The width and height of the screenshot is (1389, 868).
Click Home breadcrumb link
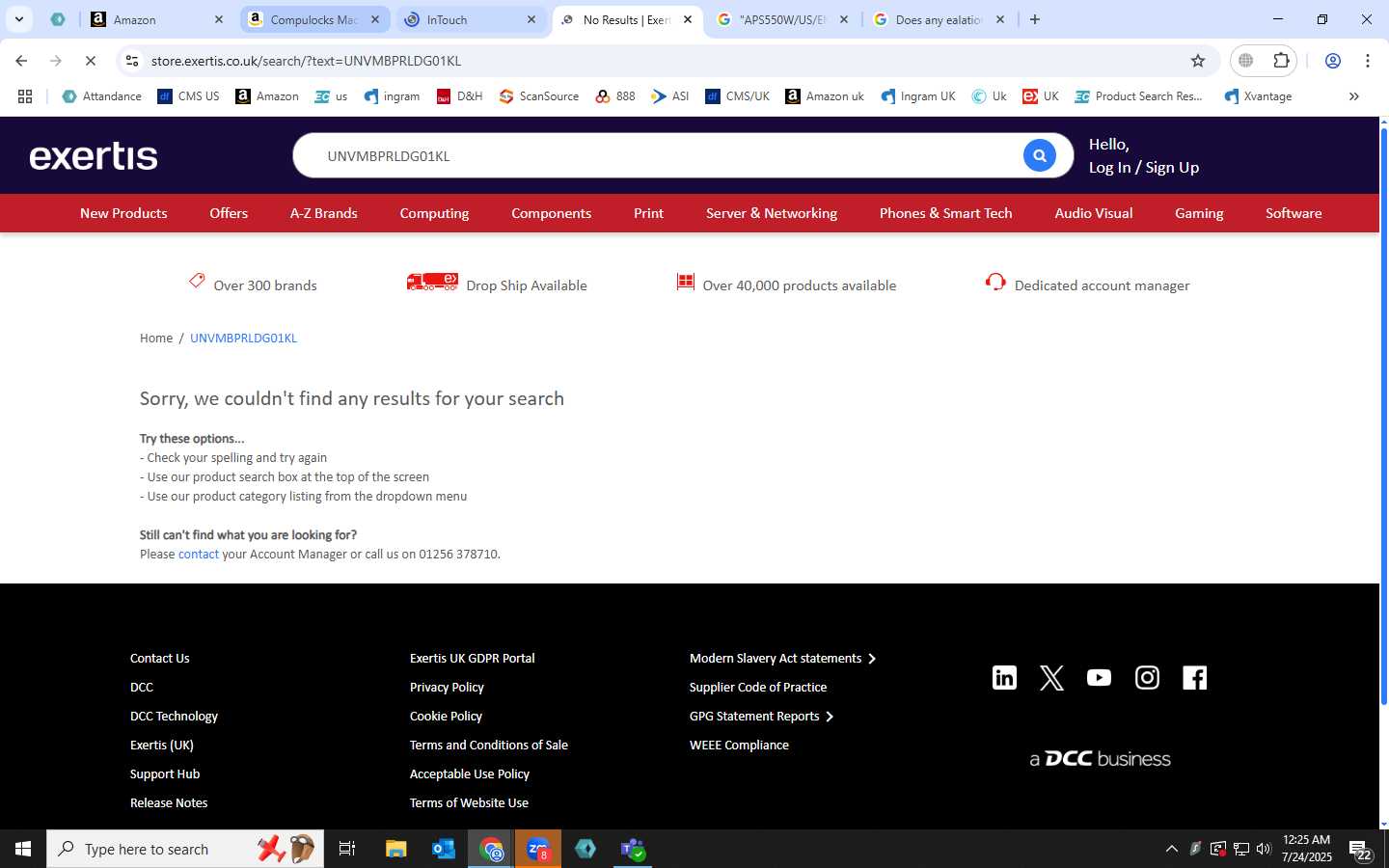tap(156, 339)
